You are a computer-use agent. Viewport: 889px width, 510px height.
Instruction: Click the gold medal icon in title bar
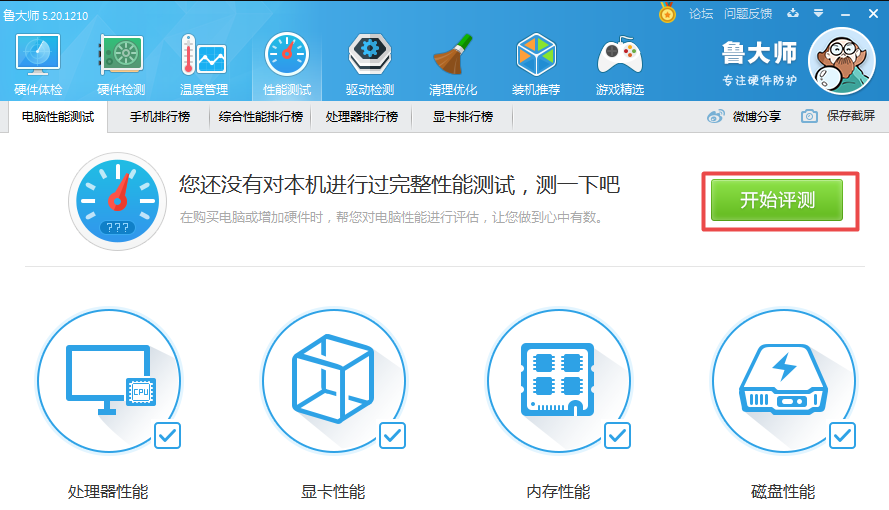pos(667,13)
